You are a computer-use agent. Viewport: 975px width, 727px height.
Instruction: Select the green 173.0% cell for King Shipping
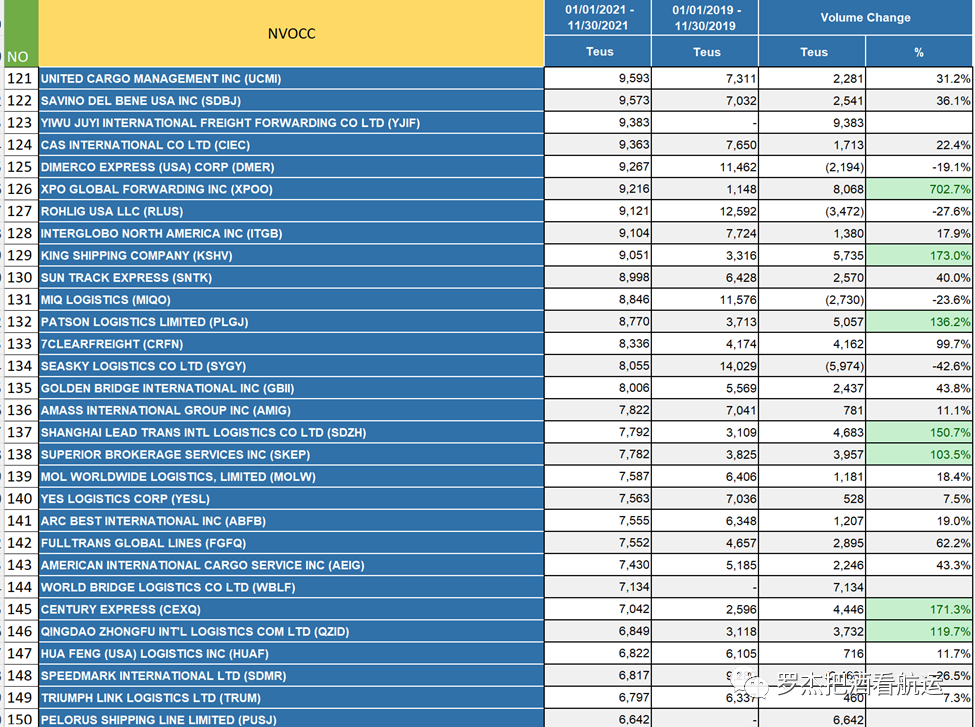pos(919,255)
